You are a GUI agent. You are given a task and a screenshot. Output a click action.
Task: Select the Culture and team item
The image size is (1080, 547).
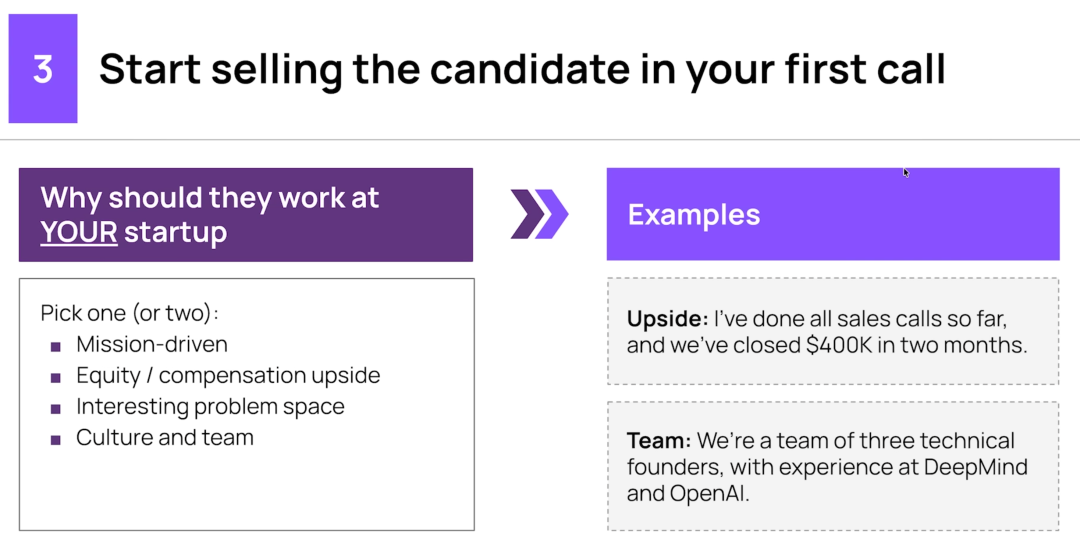(x=165, y=438)
